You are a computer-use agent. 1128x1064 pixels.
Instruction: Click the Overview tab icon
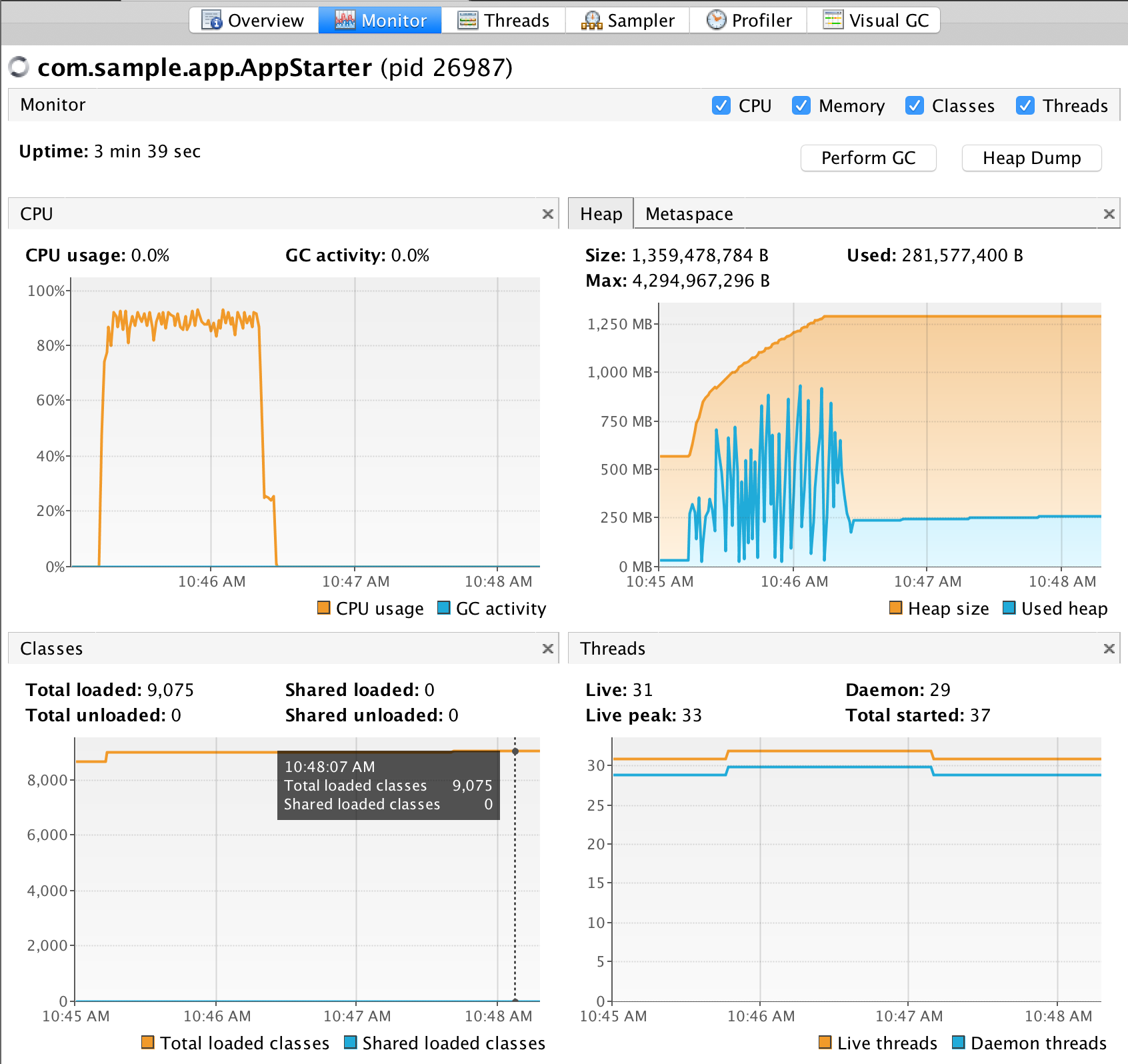(211, 20)
